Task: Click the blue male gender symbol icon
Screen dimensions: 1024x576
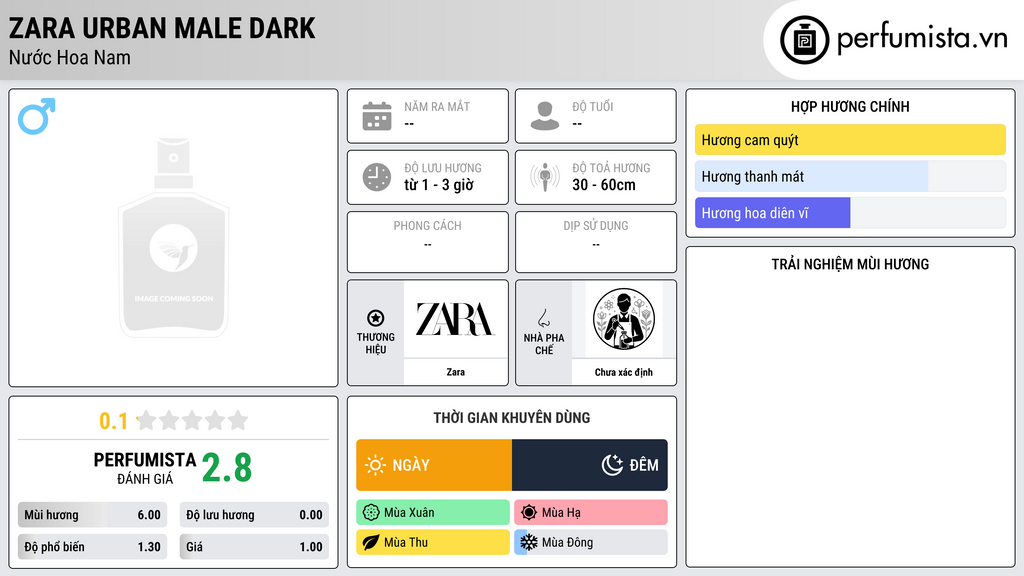Action: [x=37, y=116]
